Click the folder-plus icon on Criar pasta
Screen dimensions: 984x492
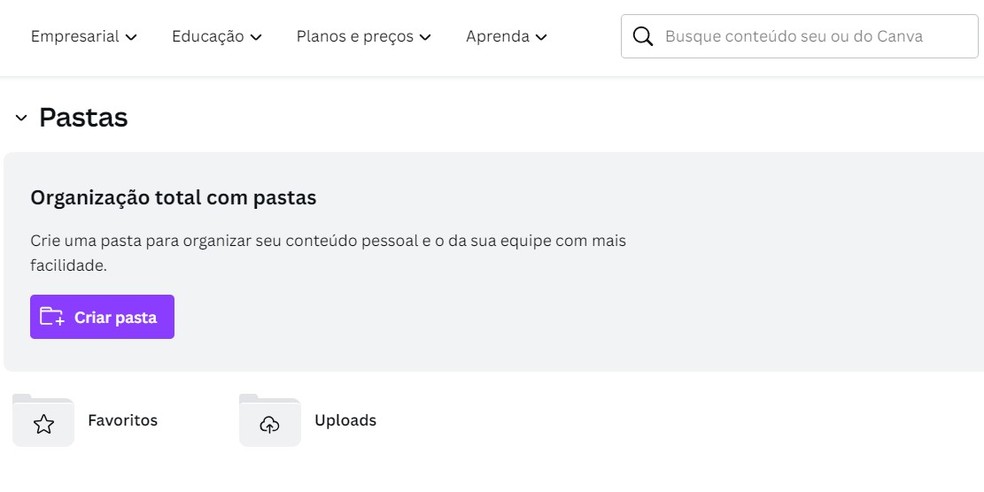51,316
